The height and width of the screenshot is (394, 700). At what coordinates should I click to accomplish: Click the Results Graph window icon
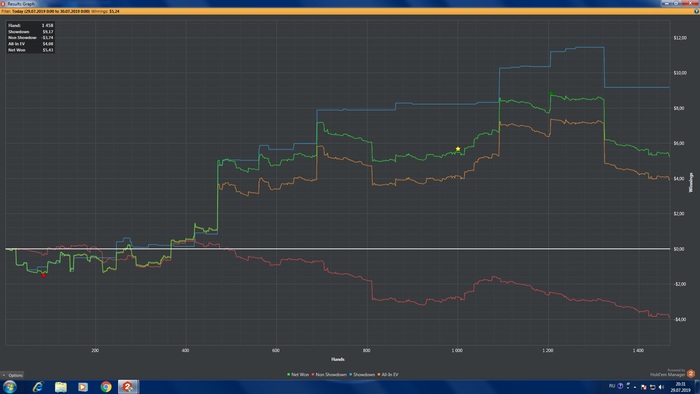(3, 3)
